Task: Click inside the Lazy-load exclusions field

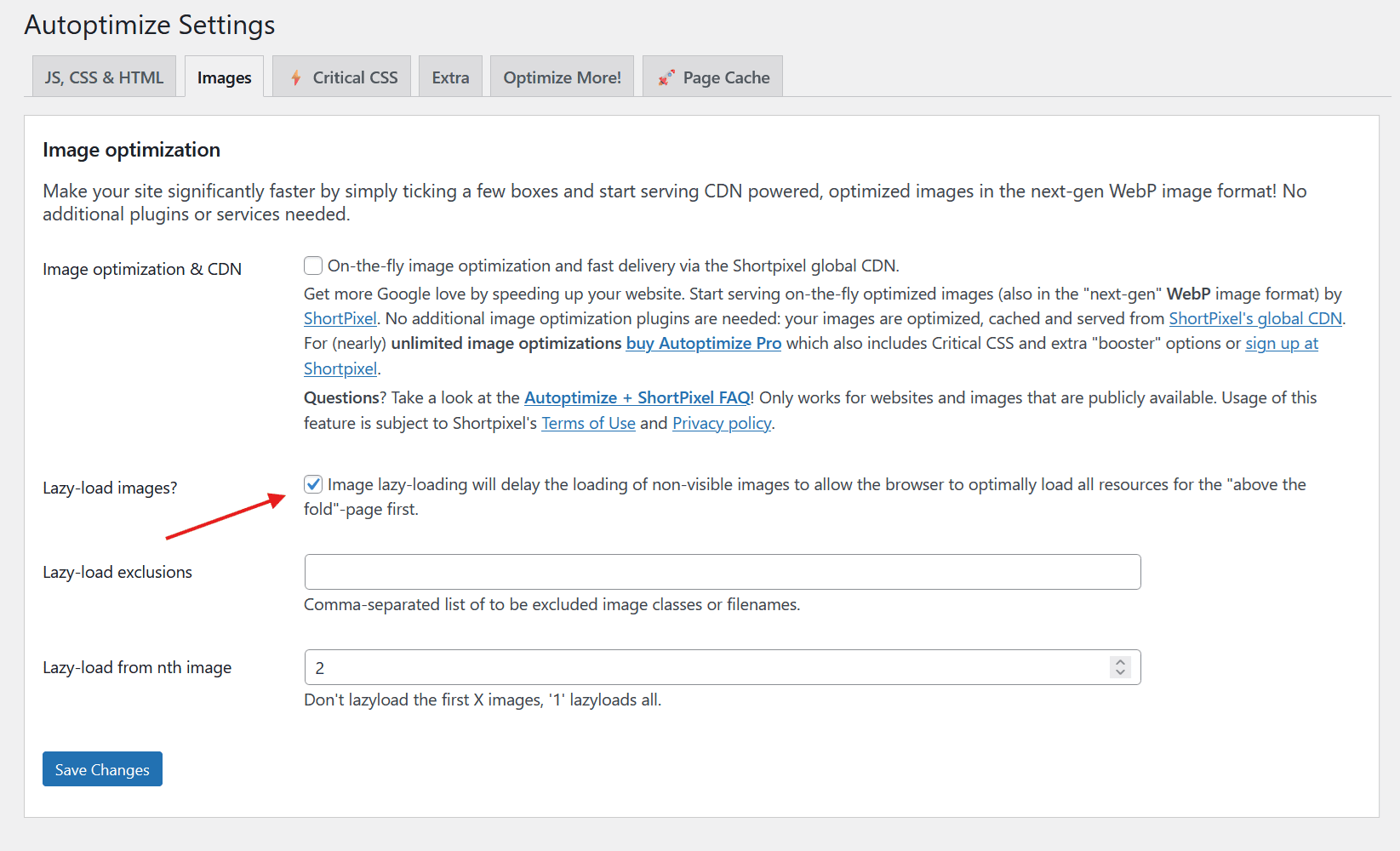Action: (x=722, y=571)
